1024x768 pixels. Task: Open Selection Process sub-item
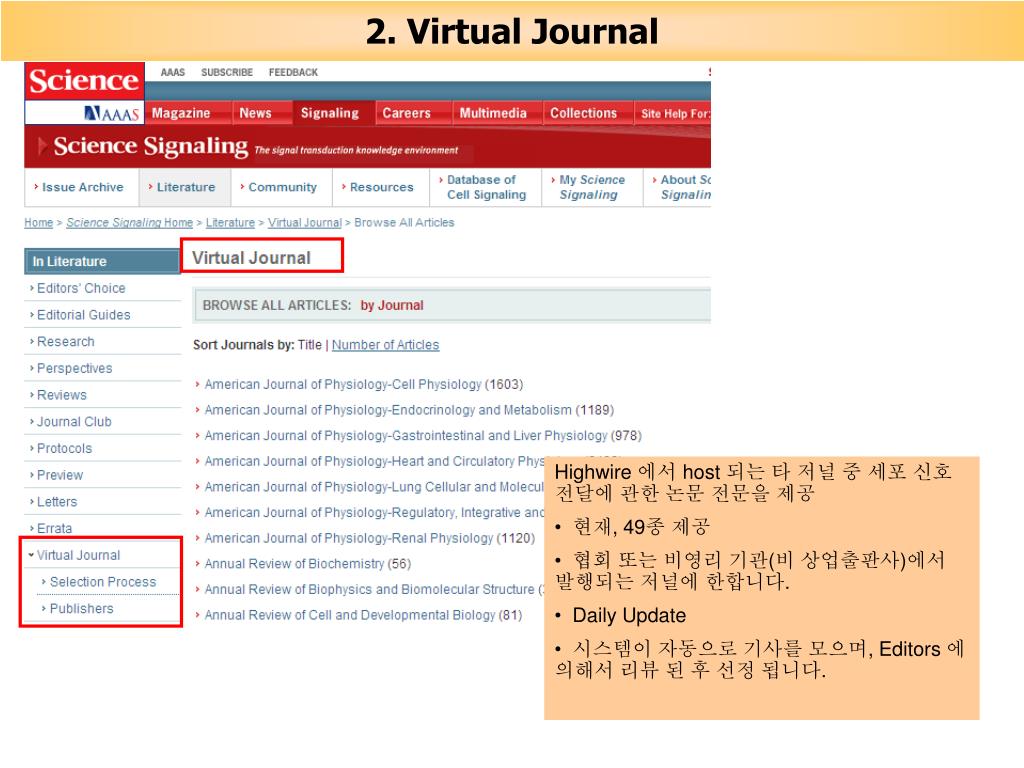[x=103, y=582]
